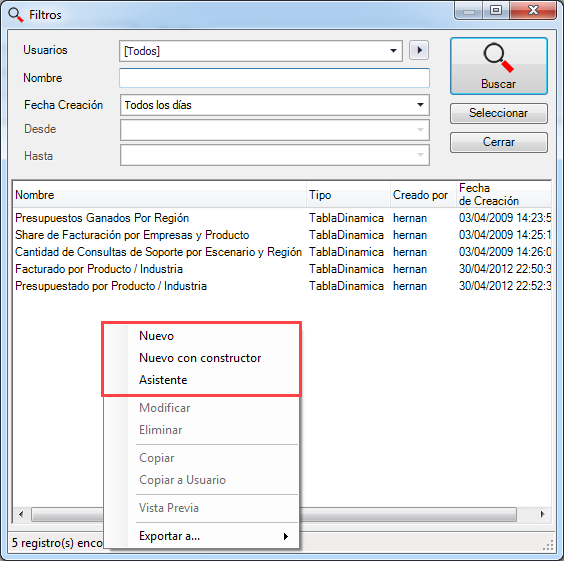Click the arrow button beside Usuarios

point(419,50)
